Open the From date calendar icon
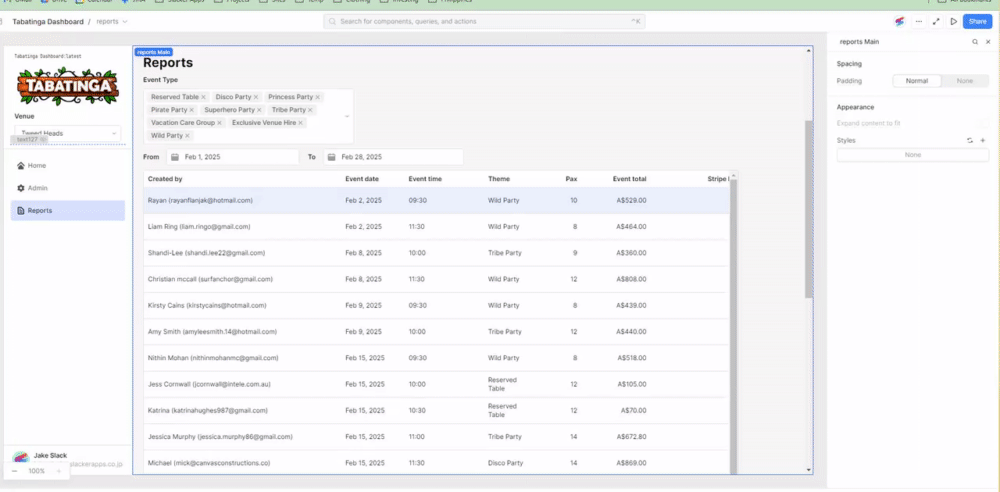 tap(175, 157)
